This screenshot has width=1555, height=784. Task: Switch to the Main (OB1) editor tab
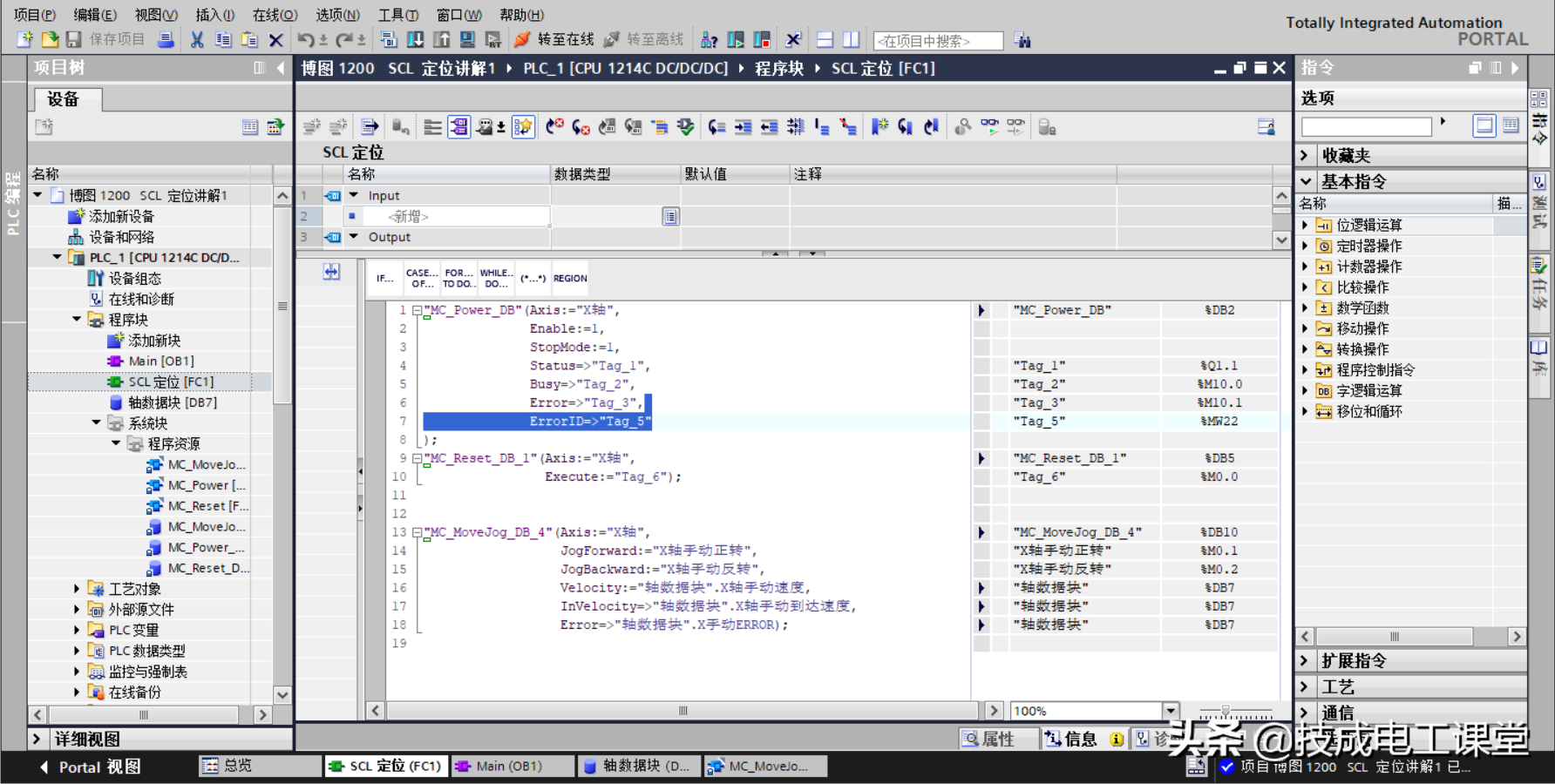click(x=509, y=766)
